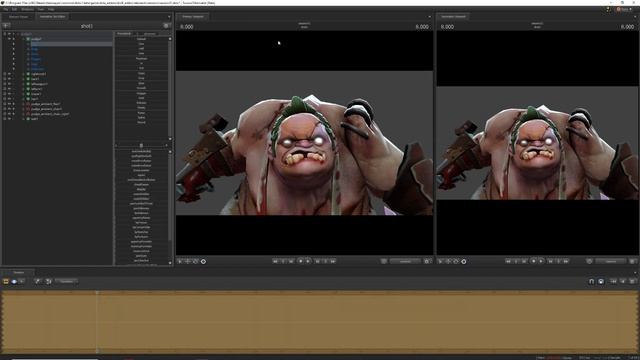Screen dimensions: 640x360
Task: Click the rotate tool icon in primary viewport
Action: [196, 261]
